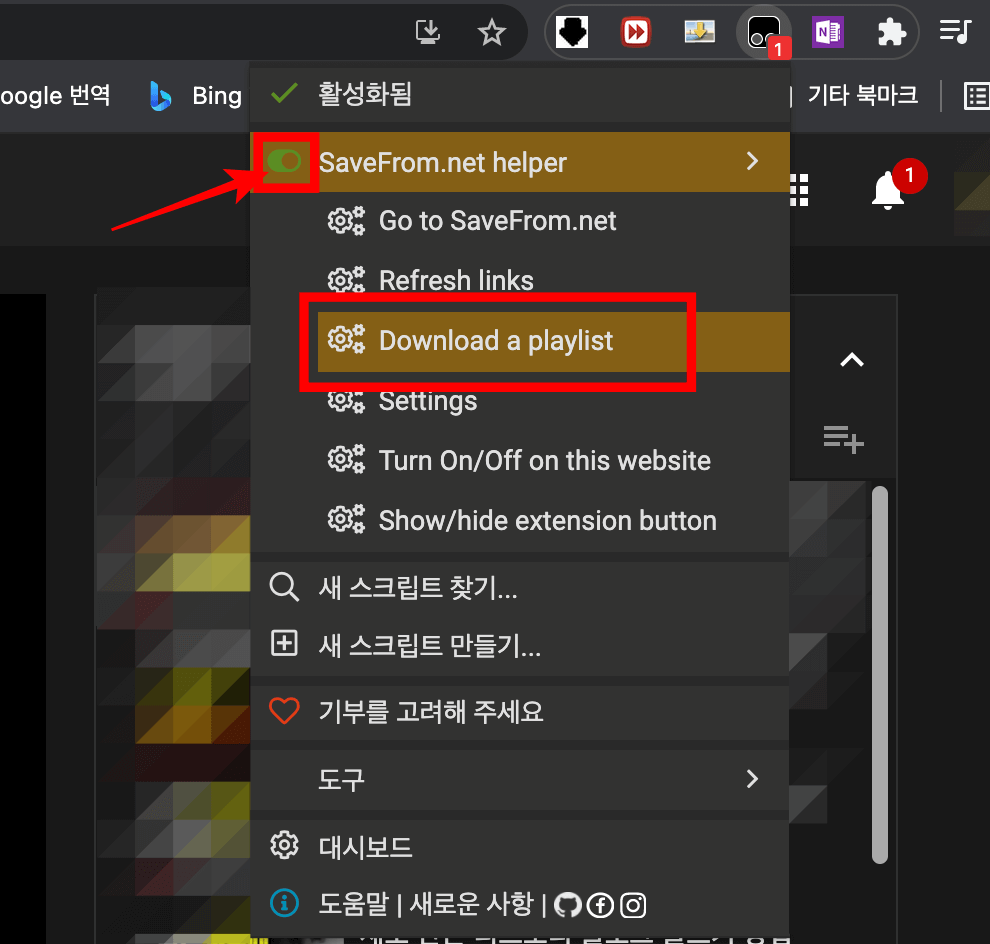This screenshot has width=990, height=944.
Task: Click the 새로운 사항 changelog link
Action: coord(472,904)
